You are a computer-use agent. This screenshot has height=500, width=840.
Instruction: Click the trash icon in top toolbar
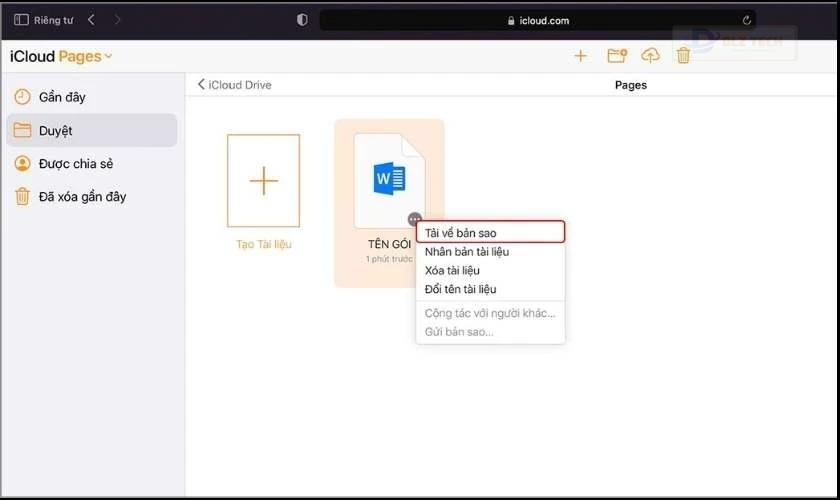click(x=683, y=55)
